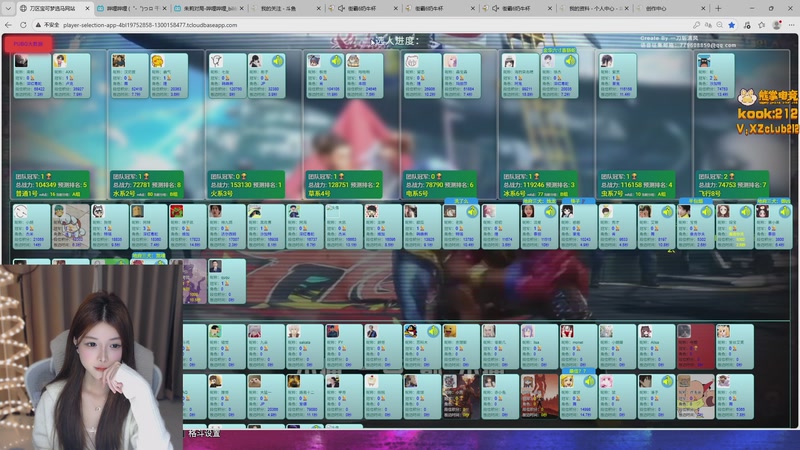Pick the player card named monet
The height and width of the screenshot is (450, 800).
(x=578, y=346)
